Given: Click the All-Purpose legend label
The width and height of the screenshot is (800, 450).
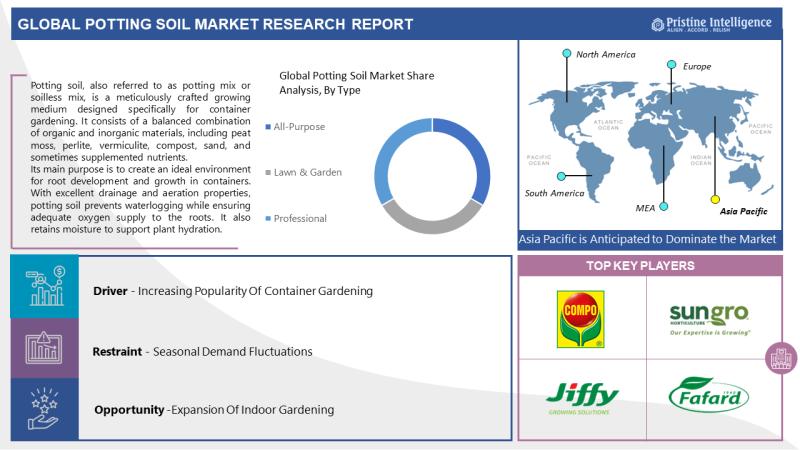Looking at the screenshot, I should 299,127.
